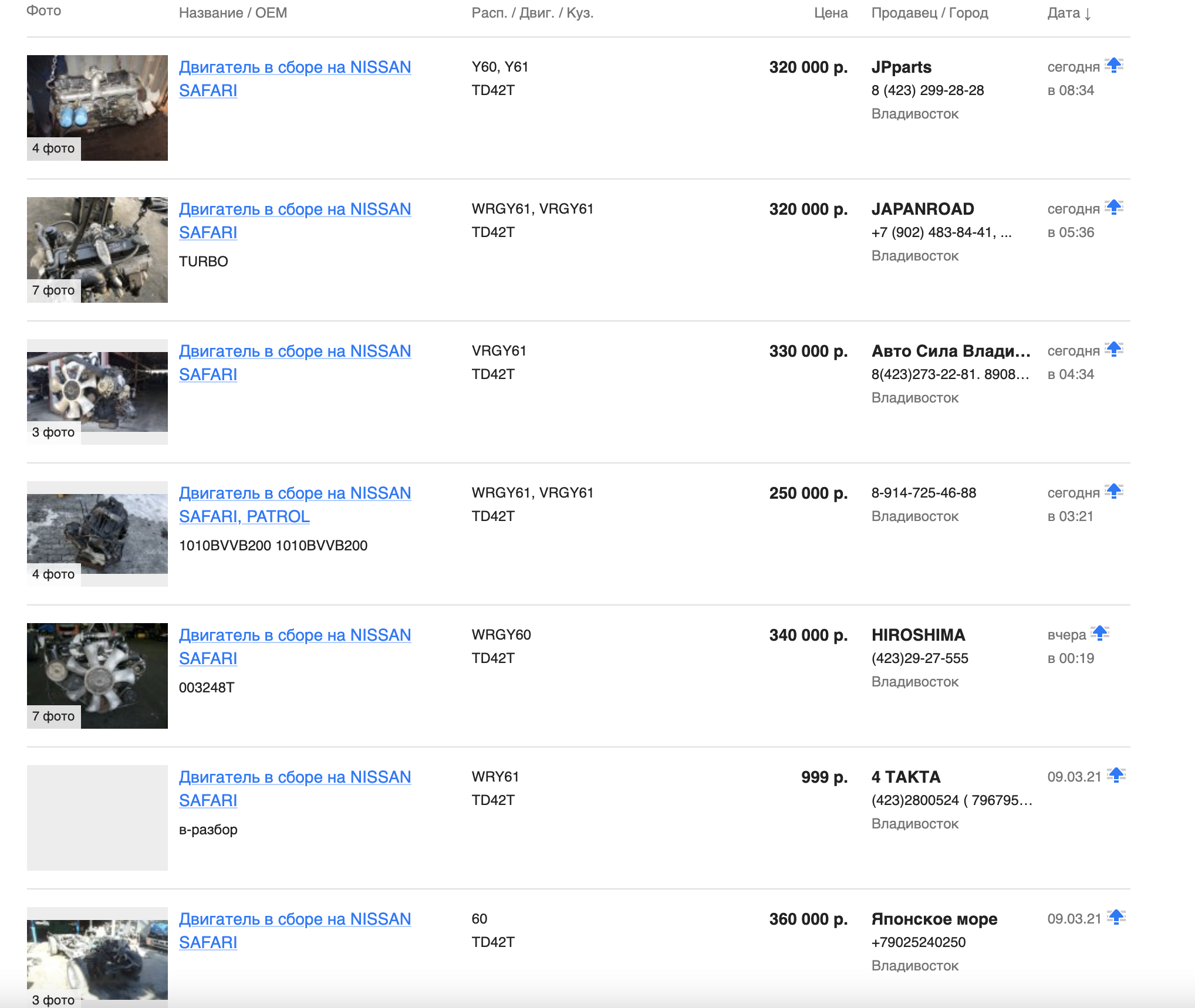
Task: Click phone number +79025240250
Action: tap(919, 942)
